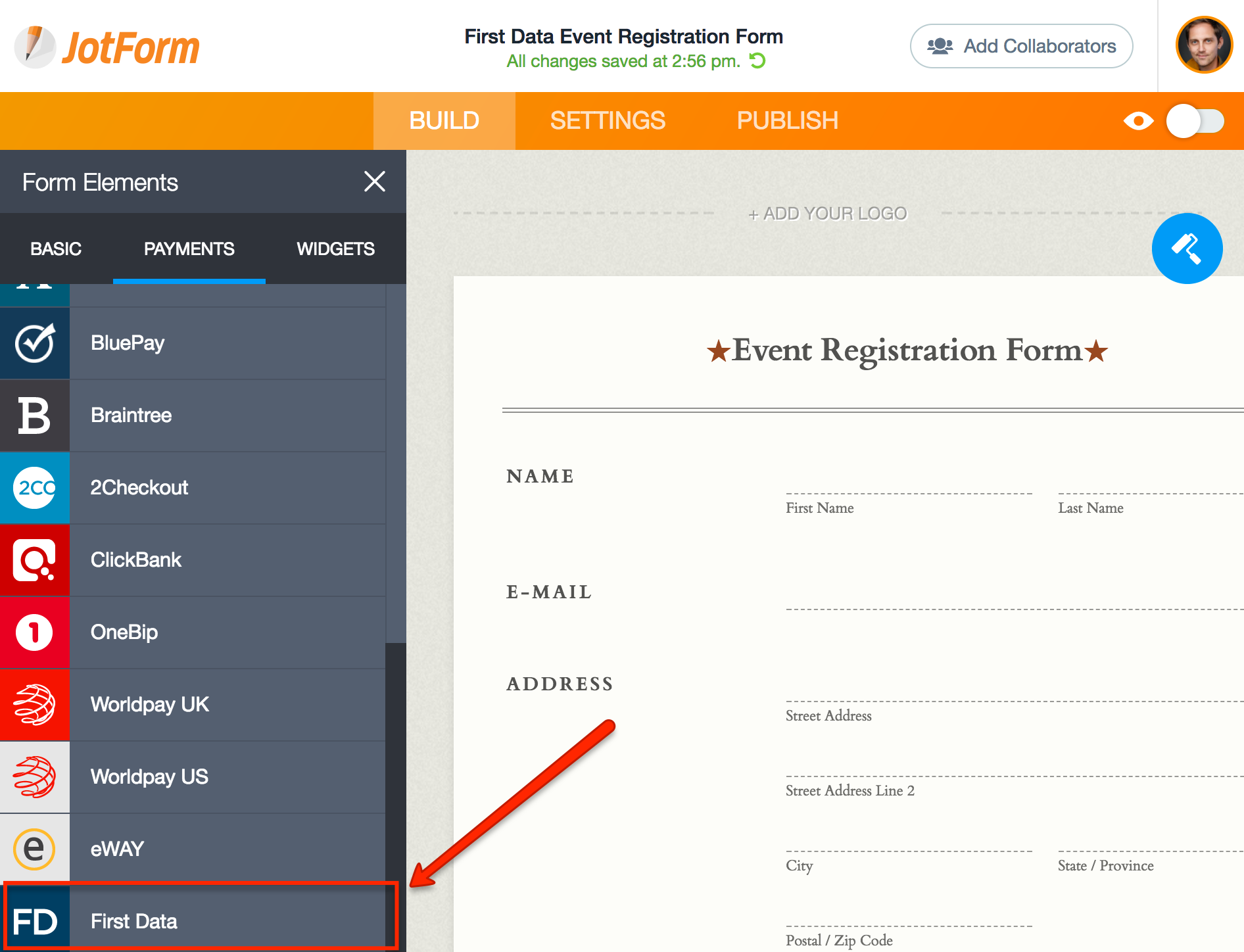Open the WIDGETS tab
Screen dimensions: 1244x952
tap(335, 249)
